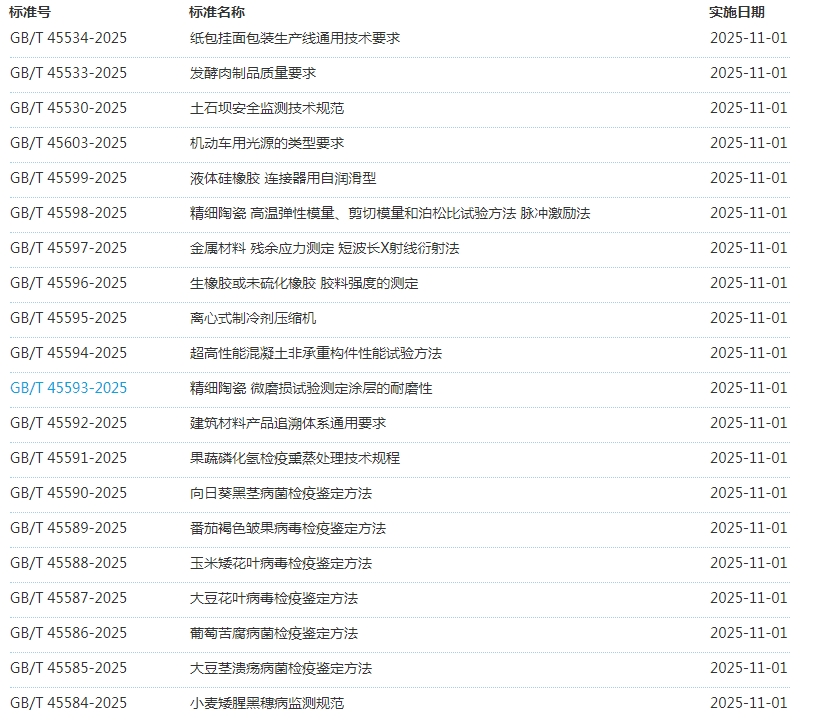Click the 实施日期 column header
Image resolution: width=817 pixels, height=722 pixels.
pos(737,12)
